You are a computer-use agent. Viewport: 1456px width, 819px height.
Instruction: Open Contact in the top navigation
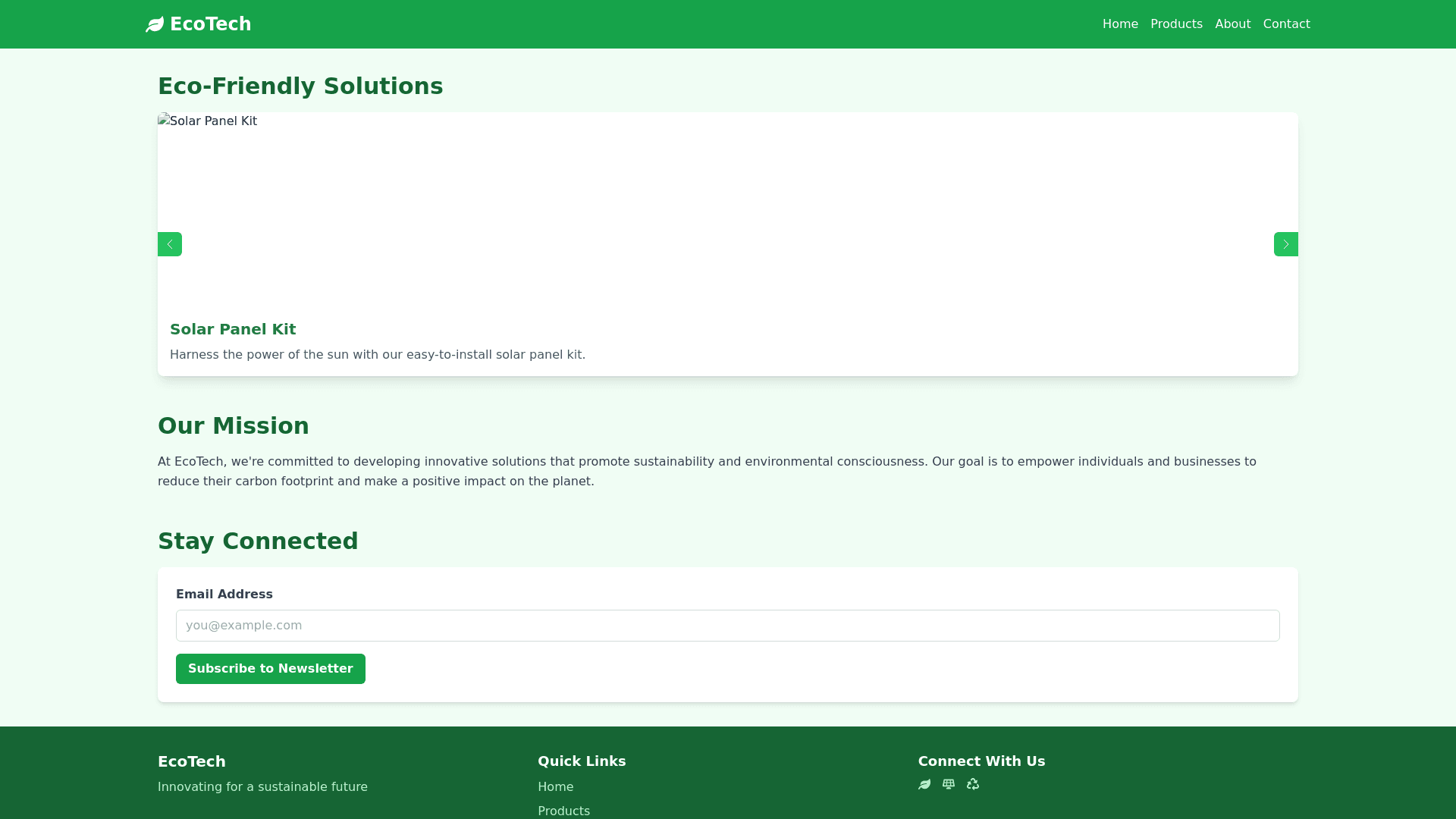(x=1286, y=24)
